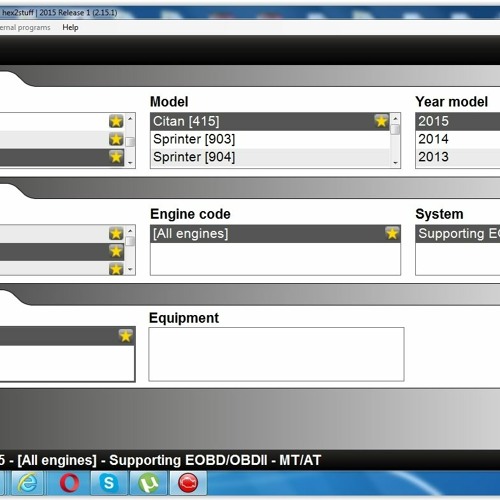Open the External programs menu
Image resolution: width=500 pixels, height=500 pixels.
[25, 28]
